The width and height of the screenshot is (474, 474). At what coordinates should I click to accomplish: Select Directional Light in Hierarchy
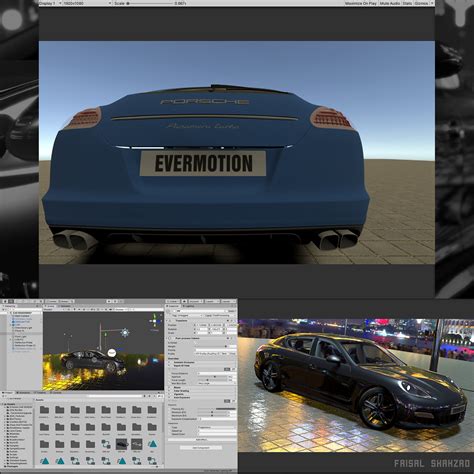(x=23, y=328)
